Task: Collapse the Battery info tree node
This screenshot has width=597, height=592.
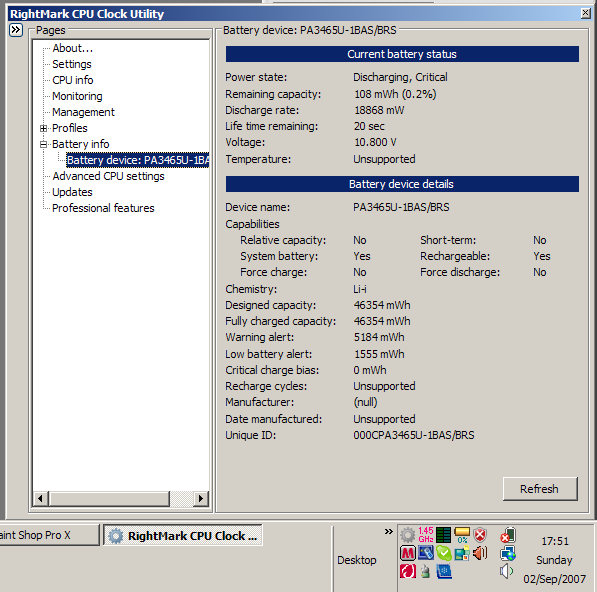Action: 43,144
